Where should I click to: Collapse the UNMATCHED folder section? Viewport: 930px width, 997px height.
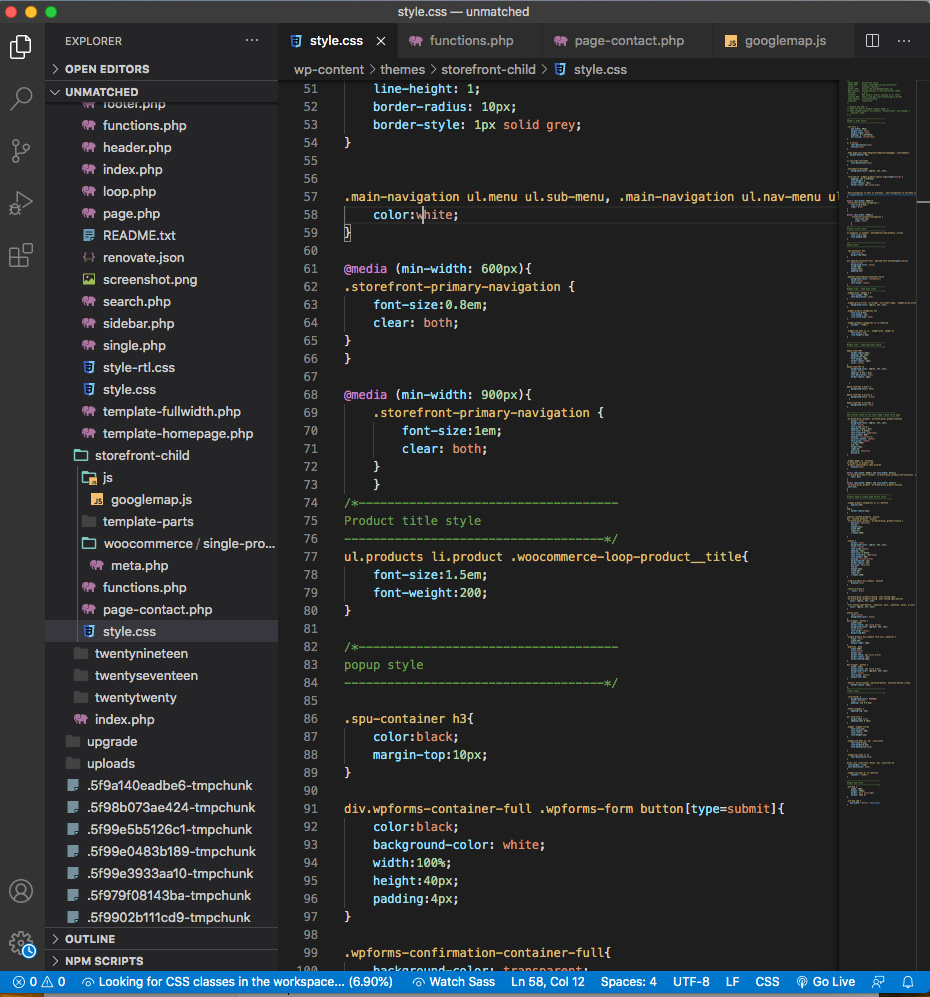point(161,92)
